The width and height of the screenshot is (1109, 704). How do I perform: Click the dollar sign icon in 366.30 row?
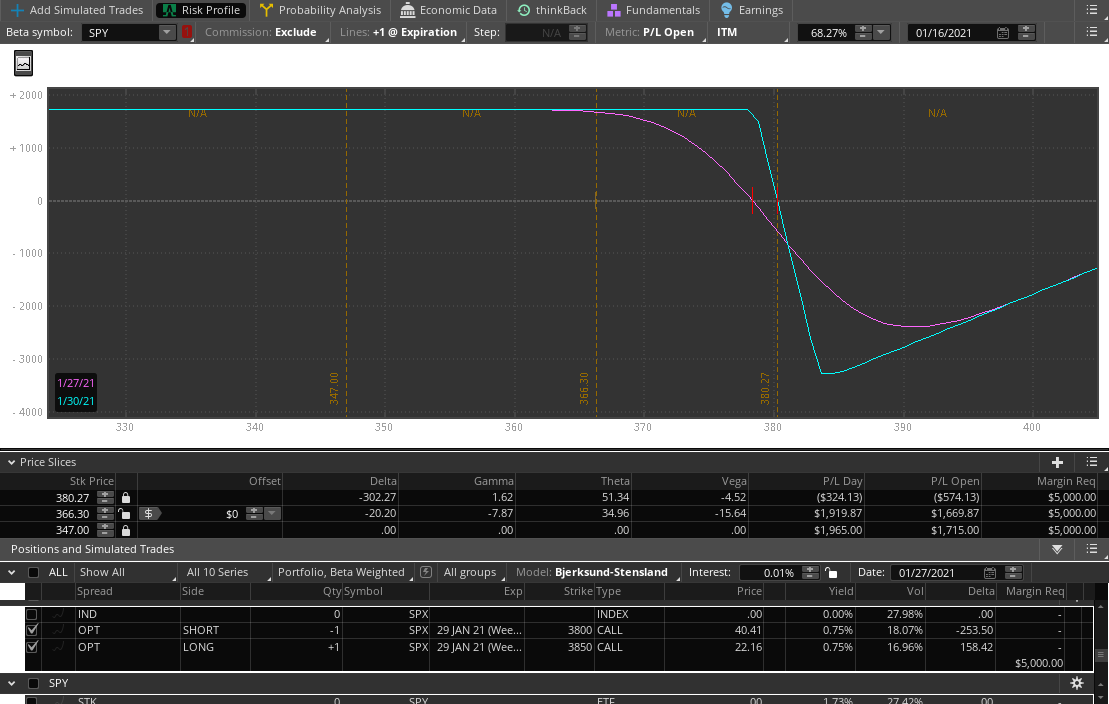pos(148,513)
